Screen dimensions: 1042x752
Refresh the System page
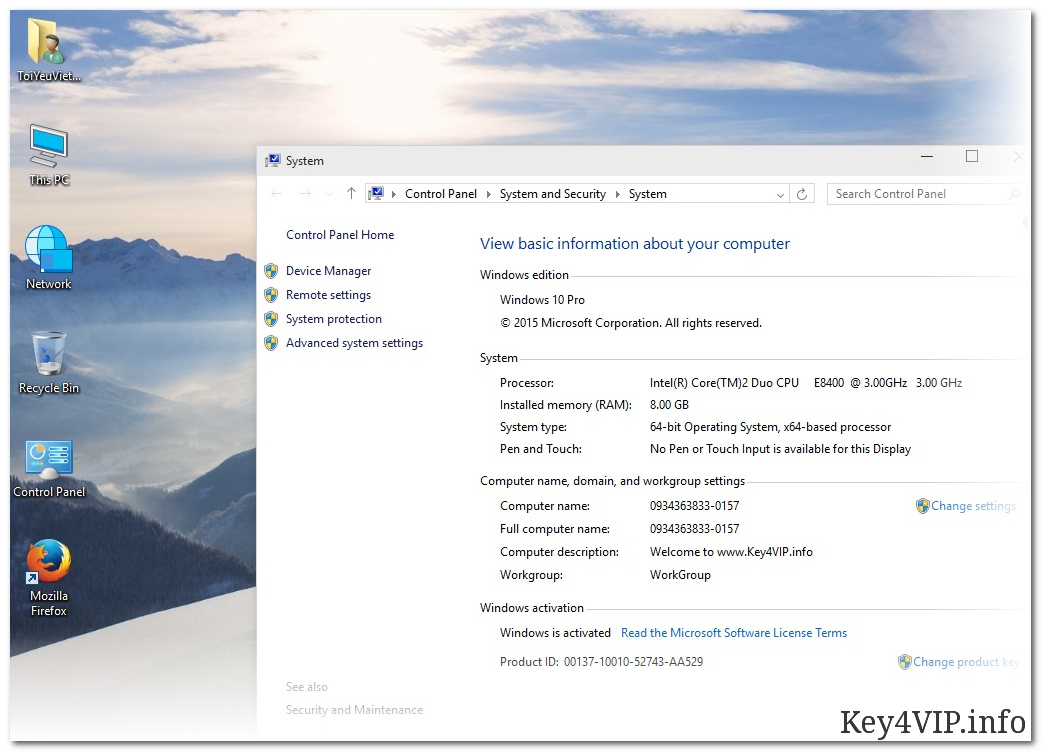[x=802, y=194]
